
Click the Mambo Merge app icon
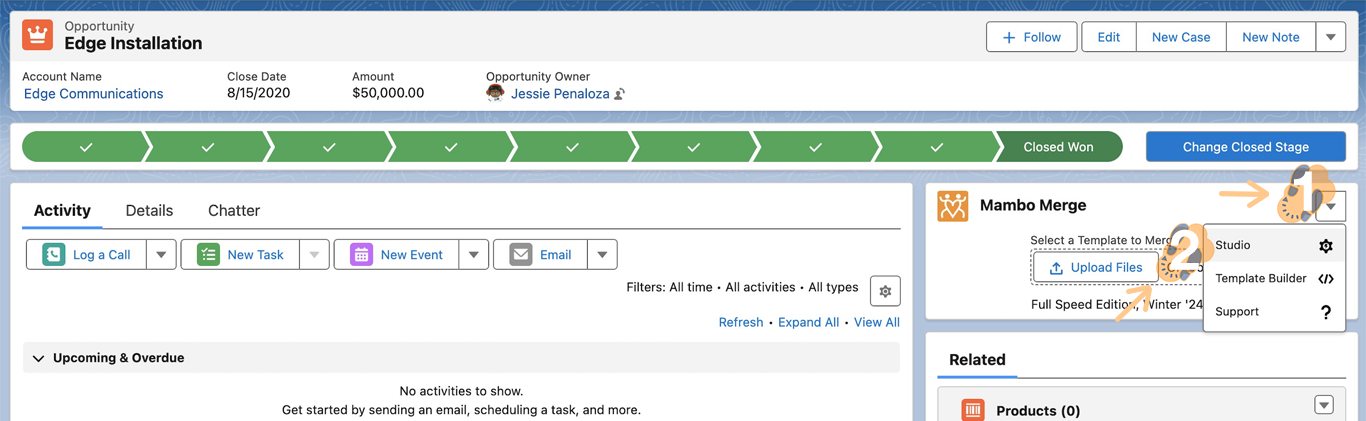tap(952, 206)
